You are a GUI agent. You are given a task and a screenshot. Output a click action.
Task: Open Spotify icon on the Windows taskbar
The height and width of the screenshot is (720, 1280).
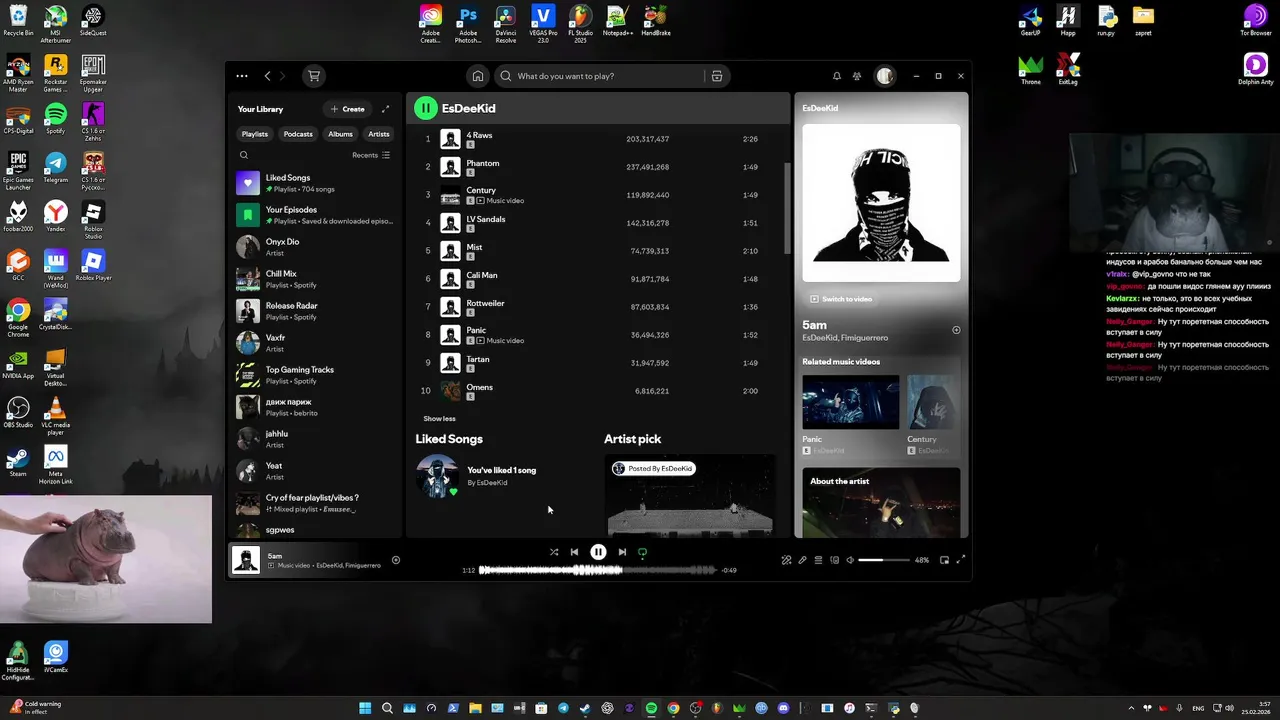coord(651,708)
